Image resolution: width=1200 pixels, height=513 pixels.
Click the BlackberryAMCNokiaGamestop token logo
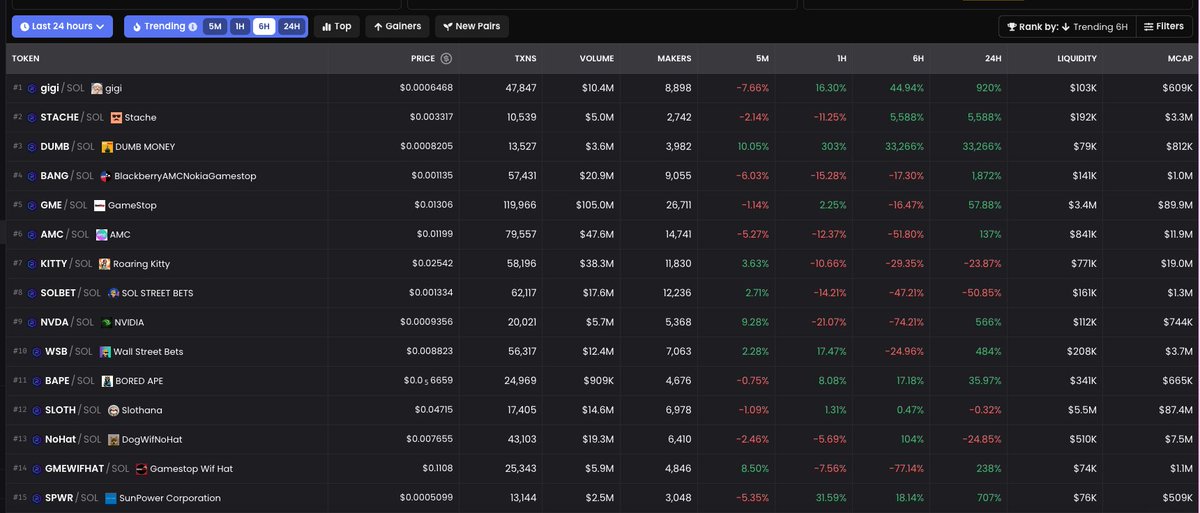[105, 176]
